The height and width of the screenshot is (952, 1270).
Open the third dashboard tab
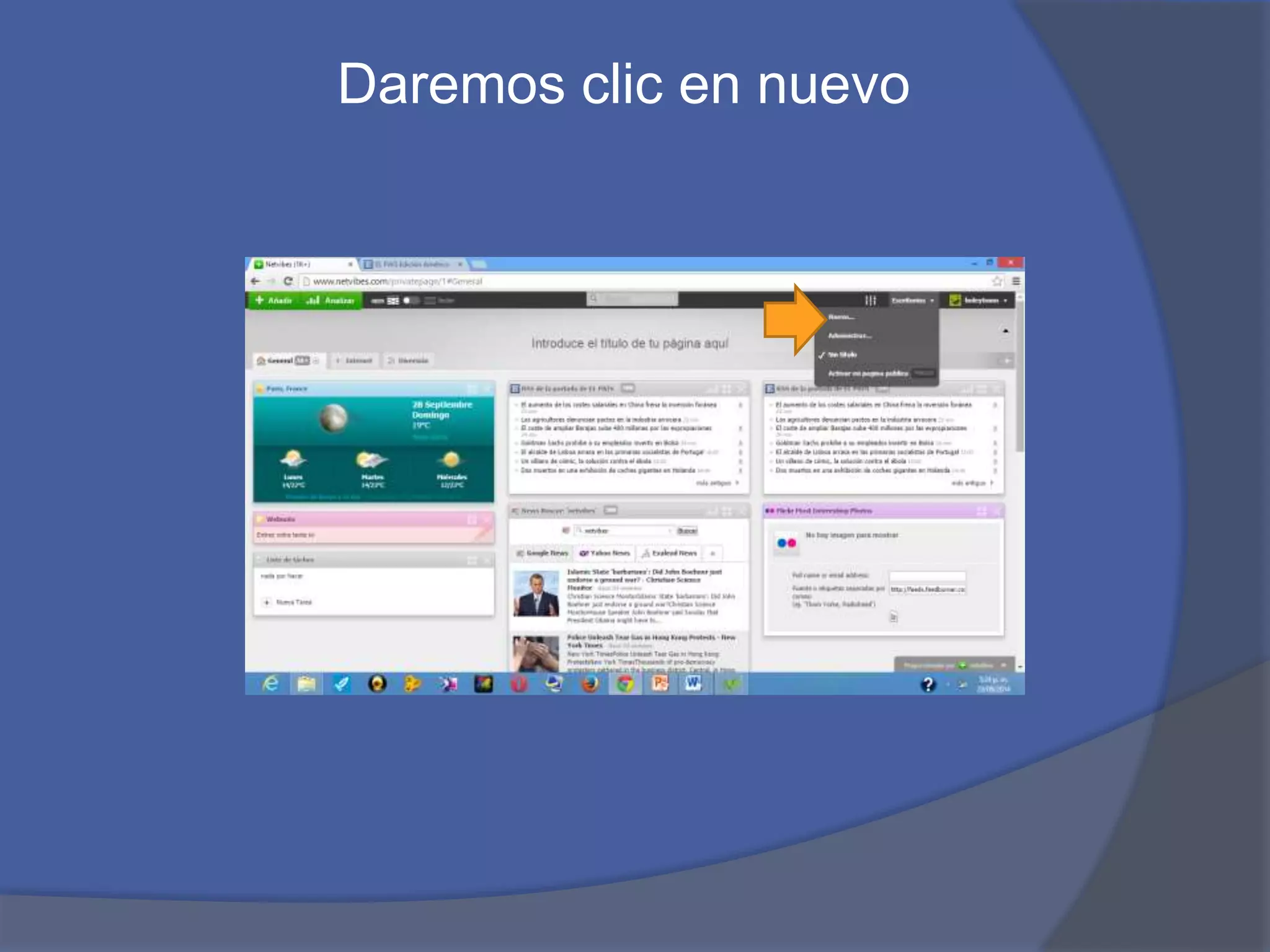click(408, 361)
